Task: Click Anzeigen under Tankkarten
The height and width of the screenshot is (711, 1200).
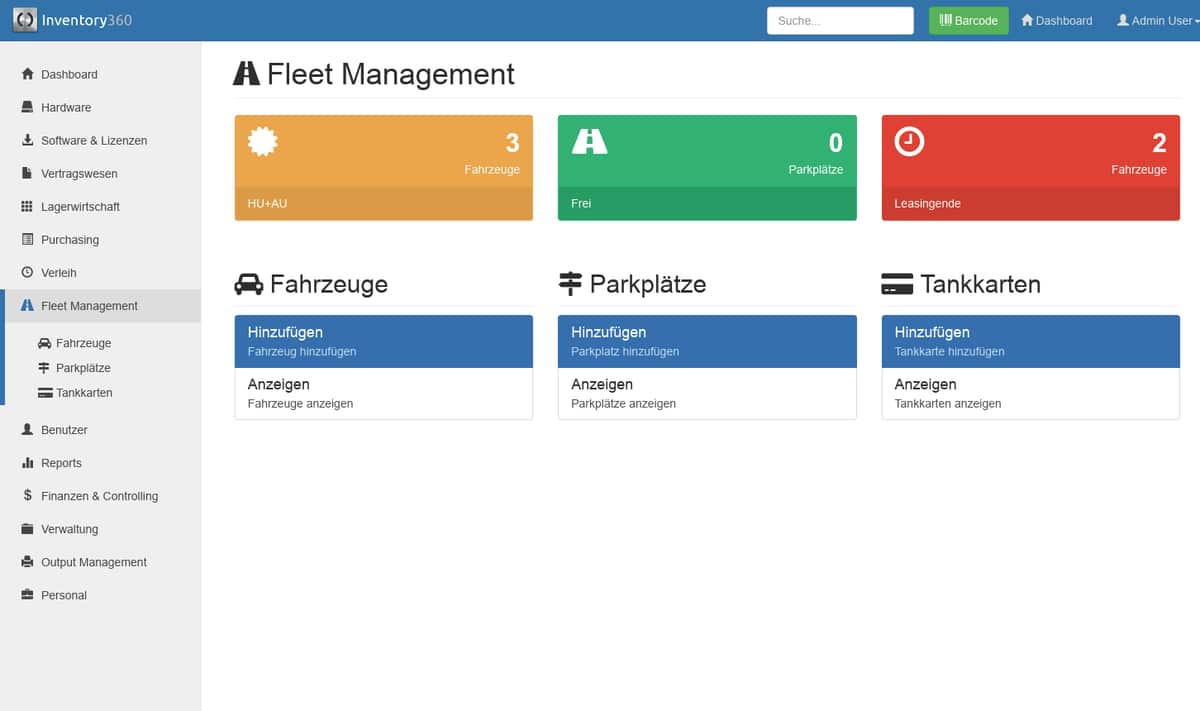Action: [x=1030, y=393]
